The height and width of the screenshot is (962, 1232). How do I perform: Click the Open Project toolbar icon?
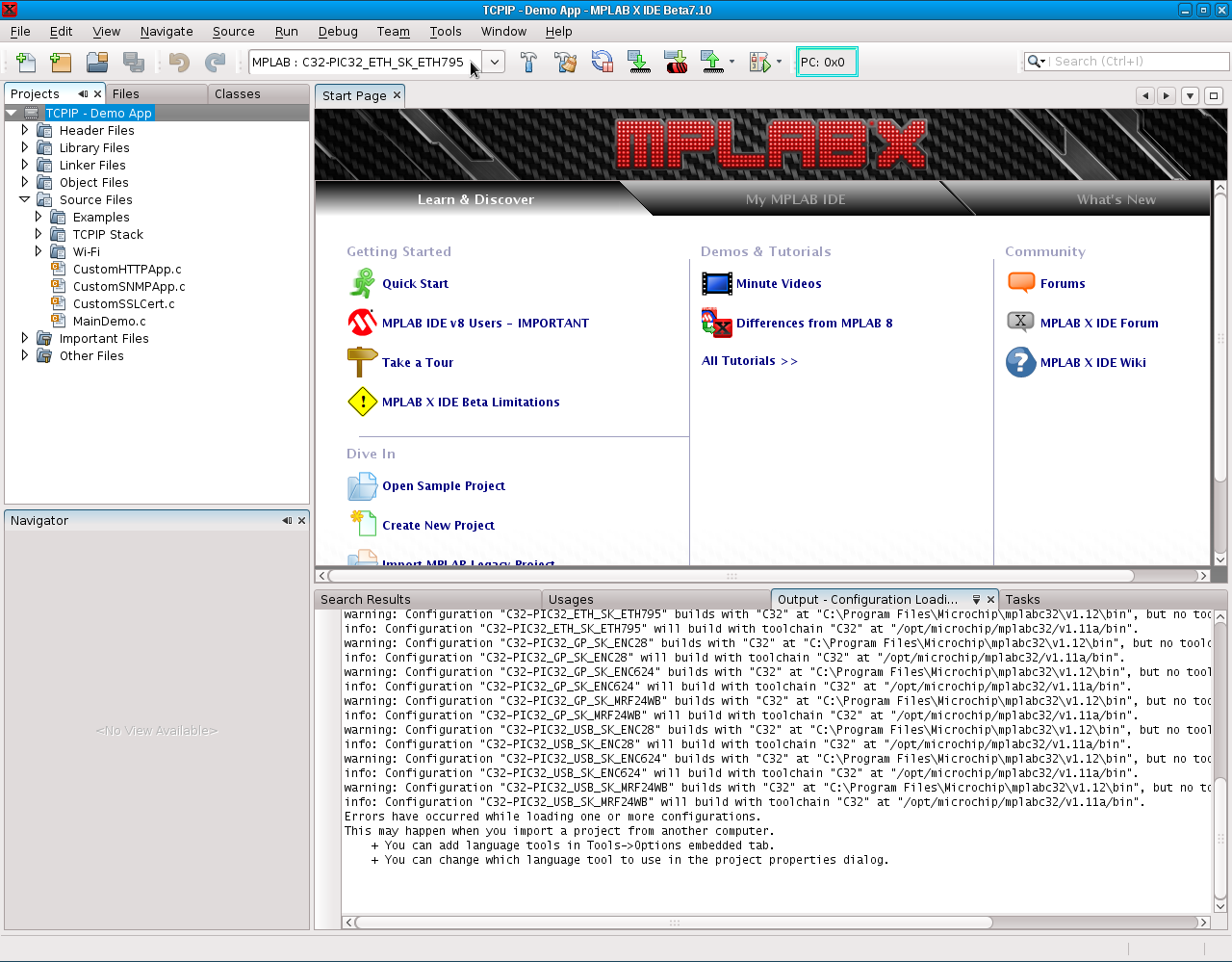click(x=97, y=63)
